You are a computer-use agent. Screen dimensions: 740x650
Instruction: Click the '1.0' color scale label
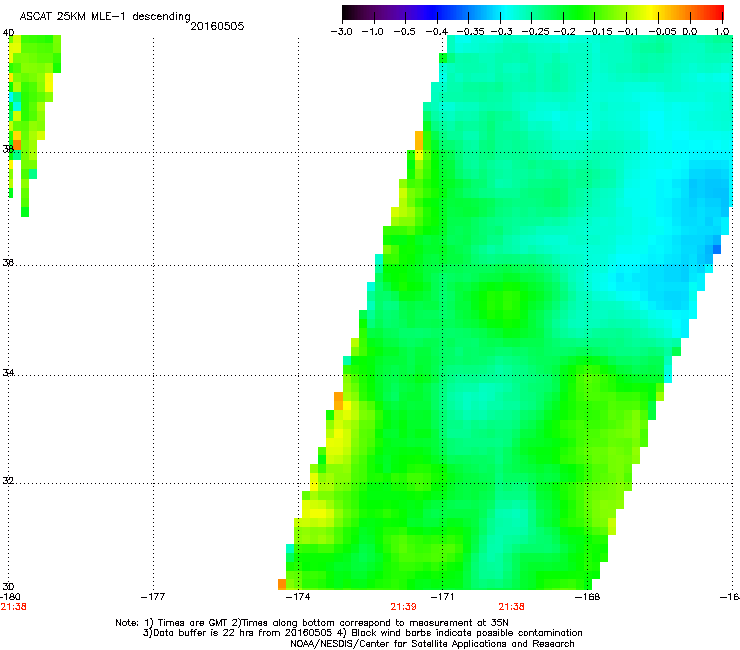click(722, 32)
